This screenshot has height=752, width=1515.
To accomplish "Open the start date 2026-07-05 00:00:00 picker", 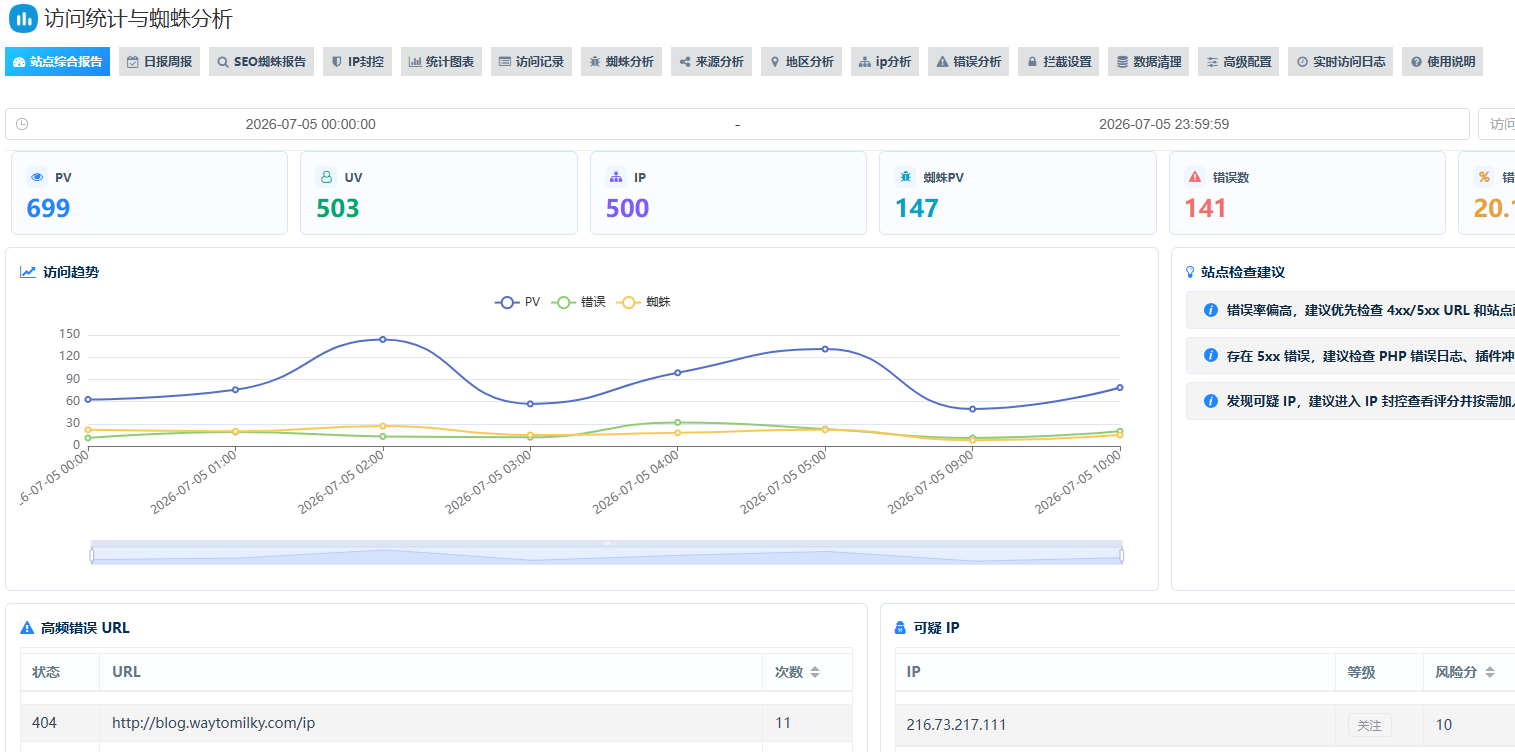I will (311, 124).
